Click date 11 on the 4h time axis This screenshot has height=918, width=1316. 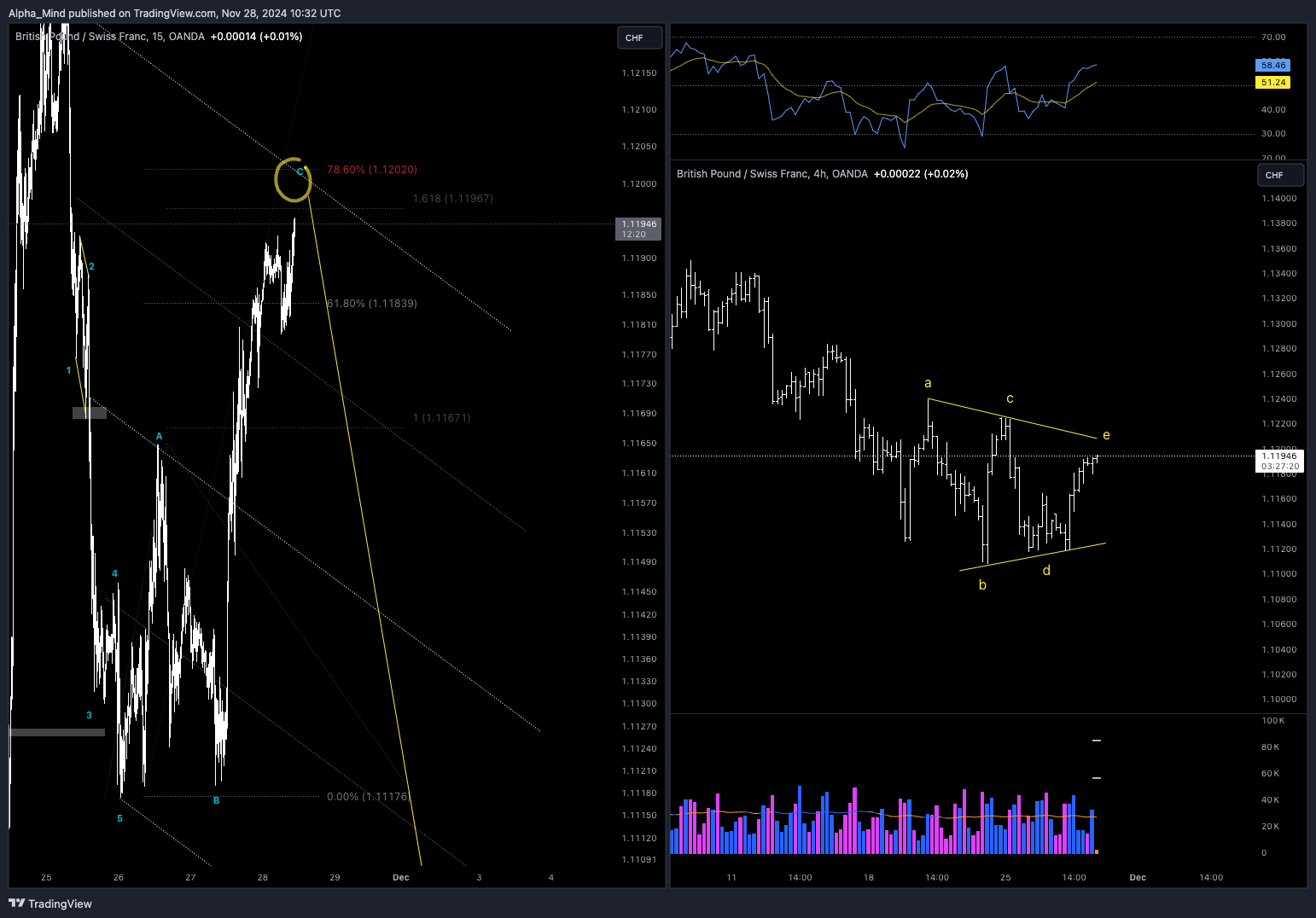click(x=731, y=877)
